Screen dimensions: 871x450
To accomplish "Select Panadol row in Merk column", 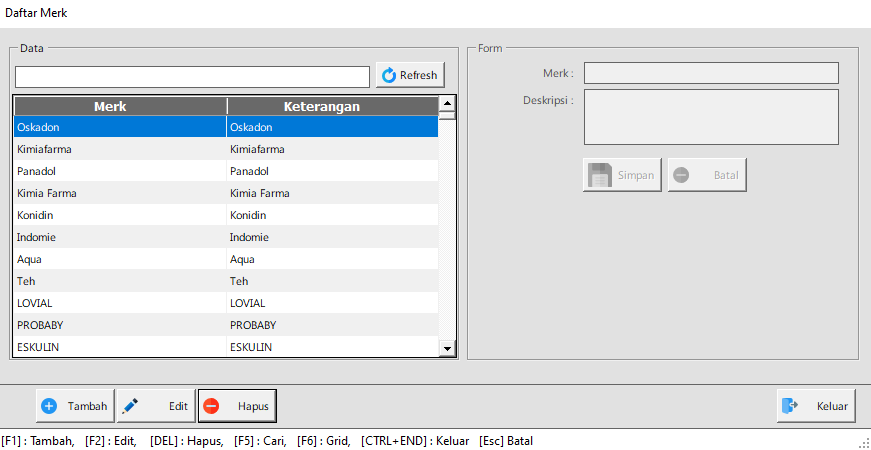I will click(x=120, y=171).
